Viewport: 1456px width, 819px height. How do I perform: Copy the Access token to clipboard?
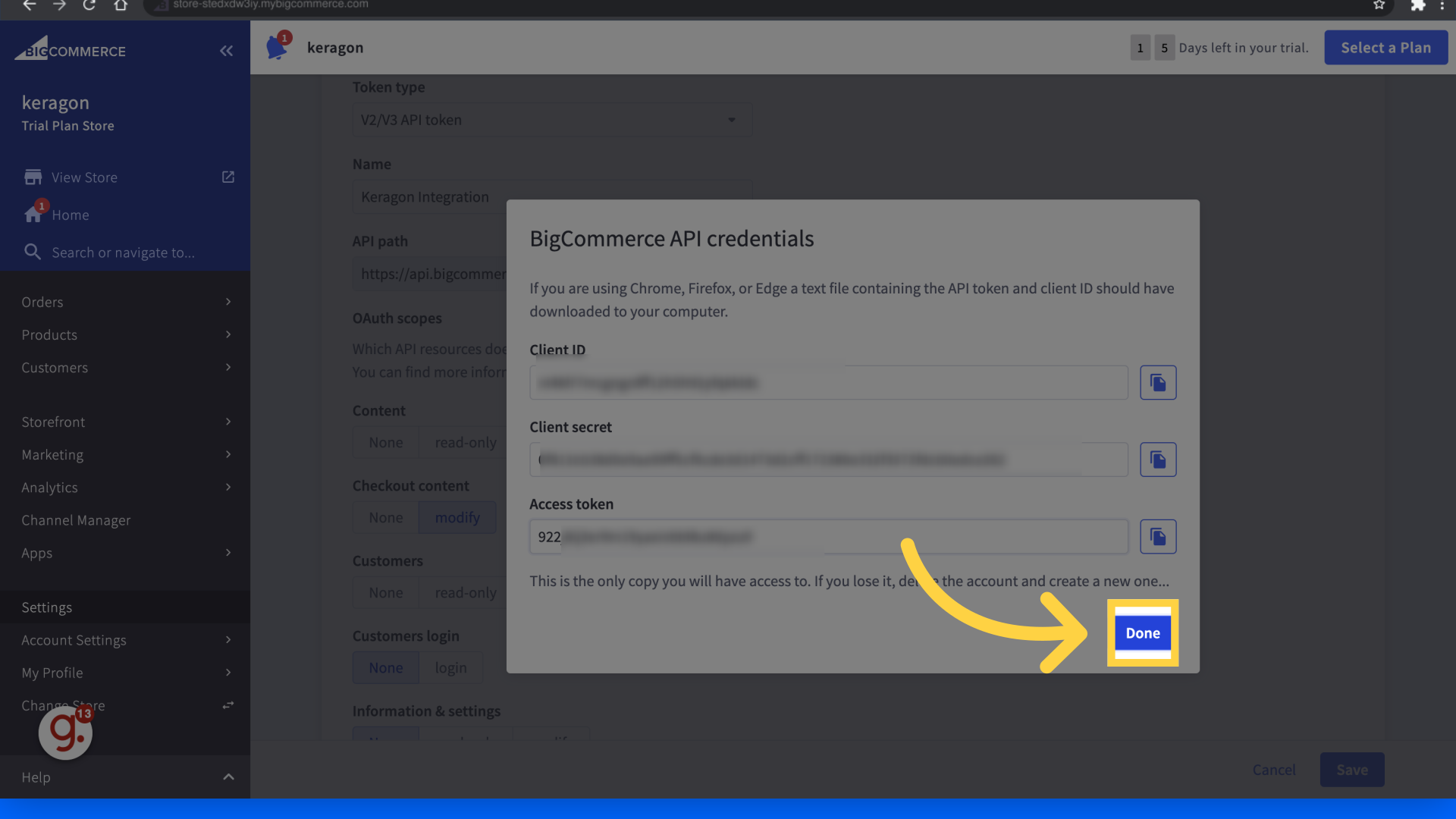click(x=1158, y=537)
